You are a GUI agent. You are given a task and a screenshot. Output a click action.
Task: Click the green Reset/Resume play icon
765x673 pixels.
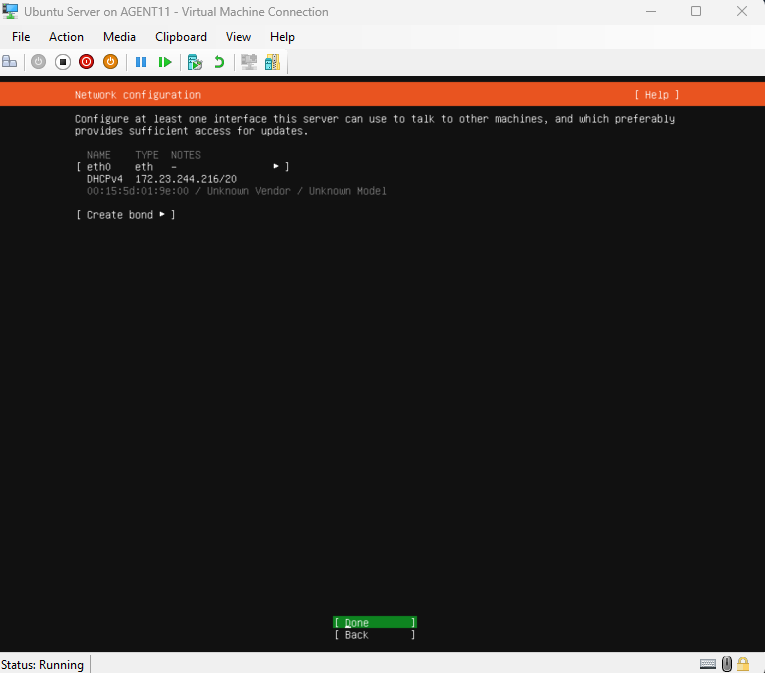(x=165, y=62)
